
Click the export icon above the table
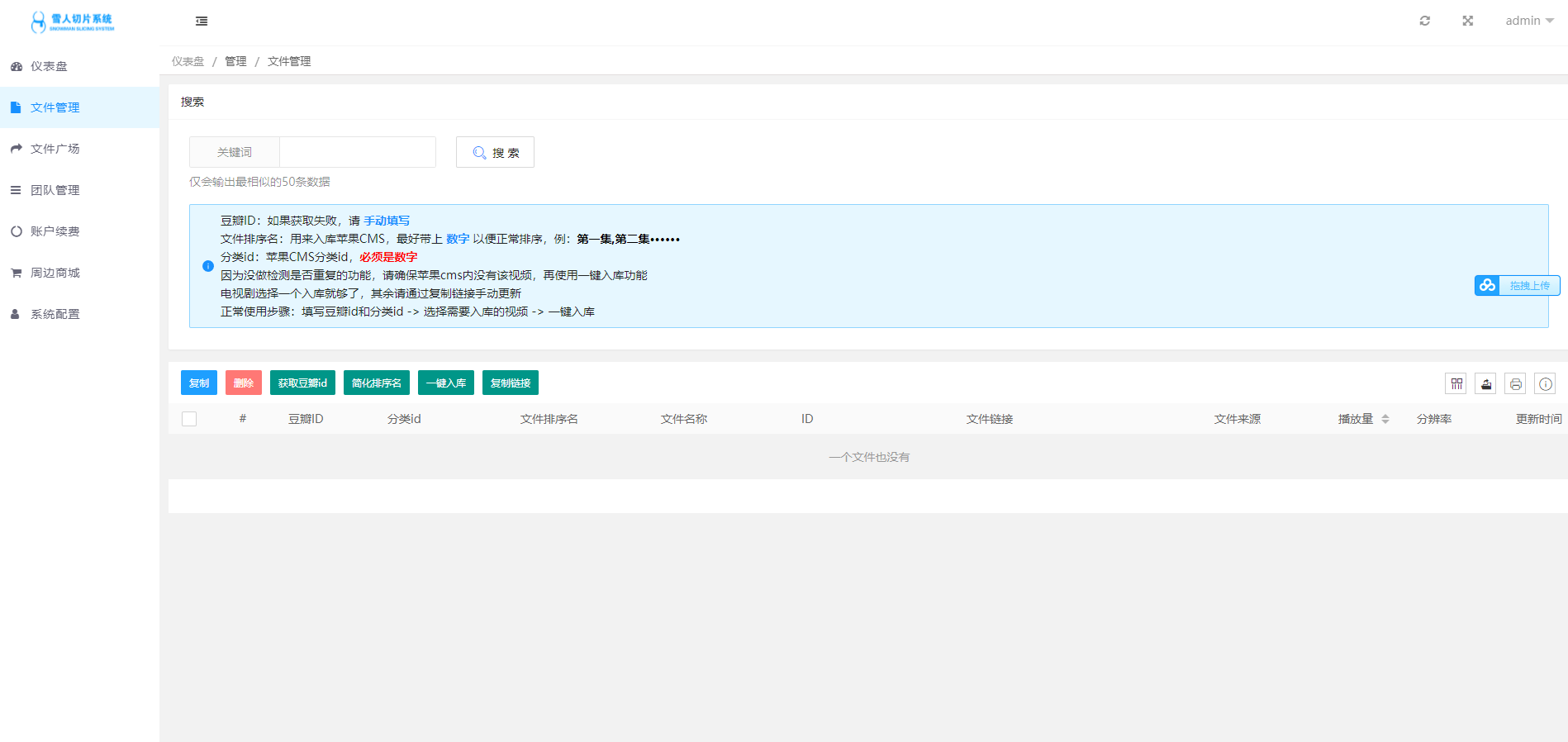click(1485, 383)
